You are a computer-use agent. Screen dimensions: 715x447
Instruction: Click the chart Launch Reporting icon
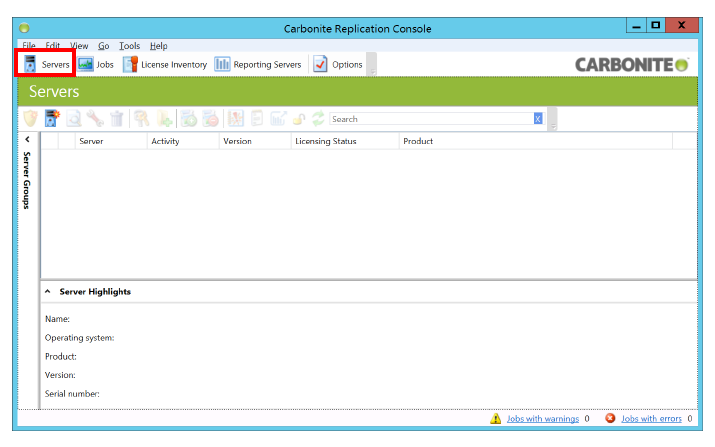(x=278, y=119)
